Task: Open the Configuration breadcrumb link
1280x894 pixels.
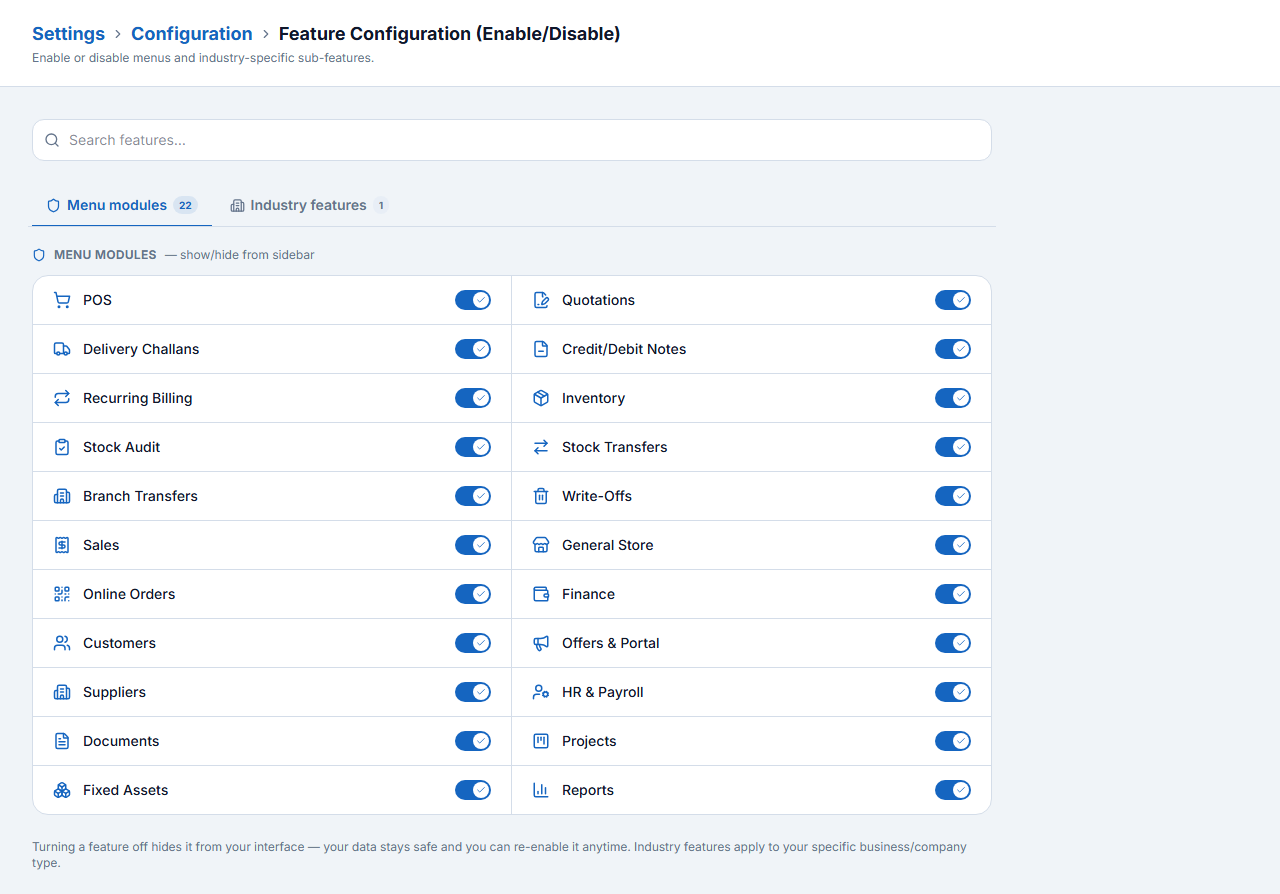Action: [x=192, y=34]
